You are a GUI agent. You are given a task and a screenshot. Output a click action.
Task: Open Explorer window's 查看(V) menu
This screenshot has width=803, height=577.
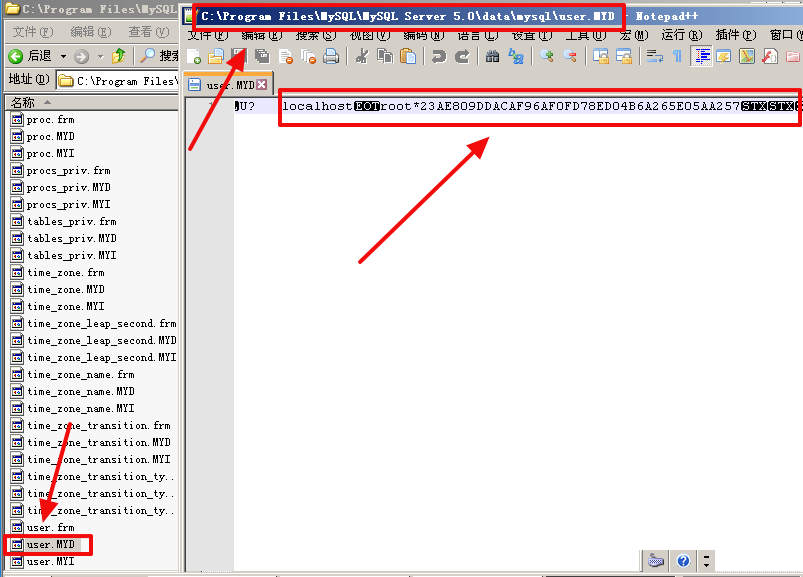tap(149, 32)
